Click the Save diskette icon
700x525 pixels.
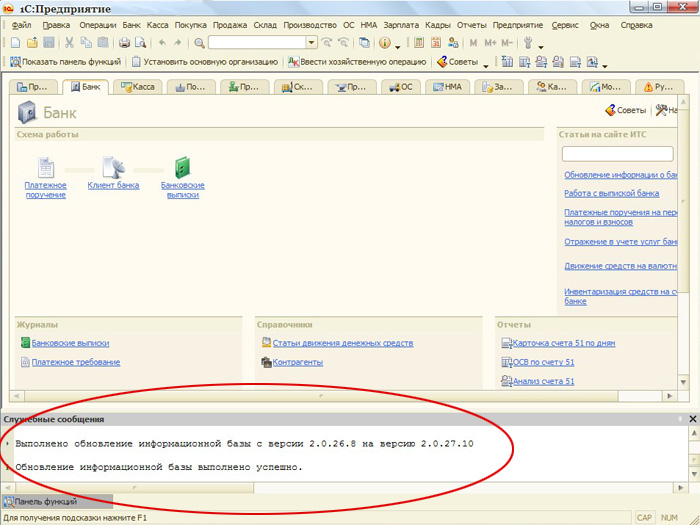[x=49, y=43]
